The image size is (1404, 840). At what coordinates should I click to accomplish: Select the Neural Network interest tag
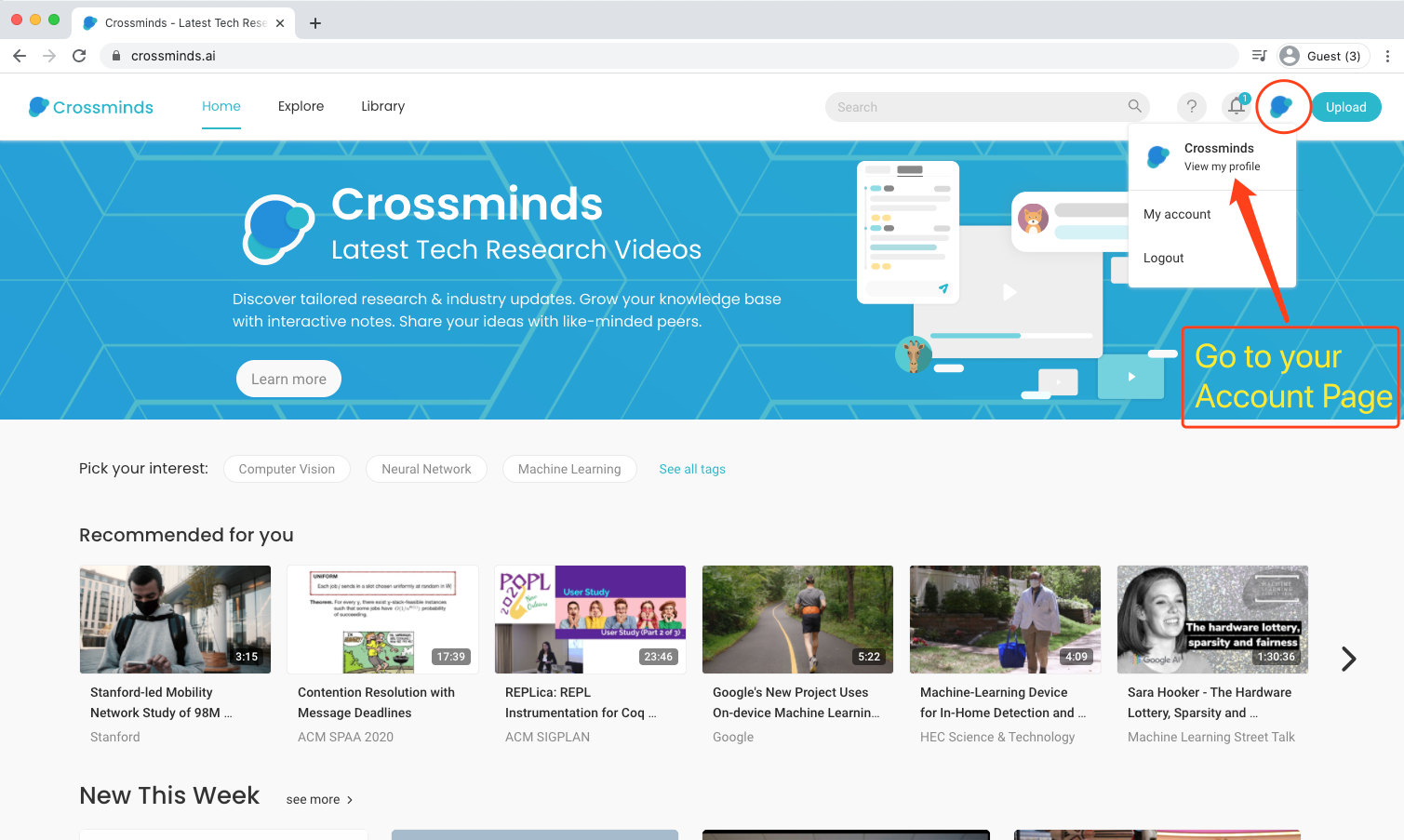(x=426, y=469)
